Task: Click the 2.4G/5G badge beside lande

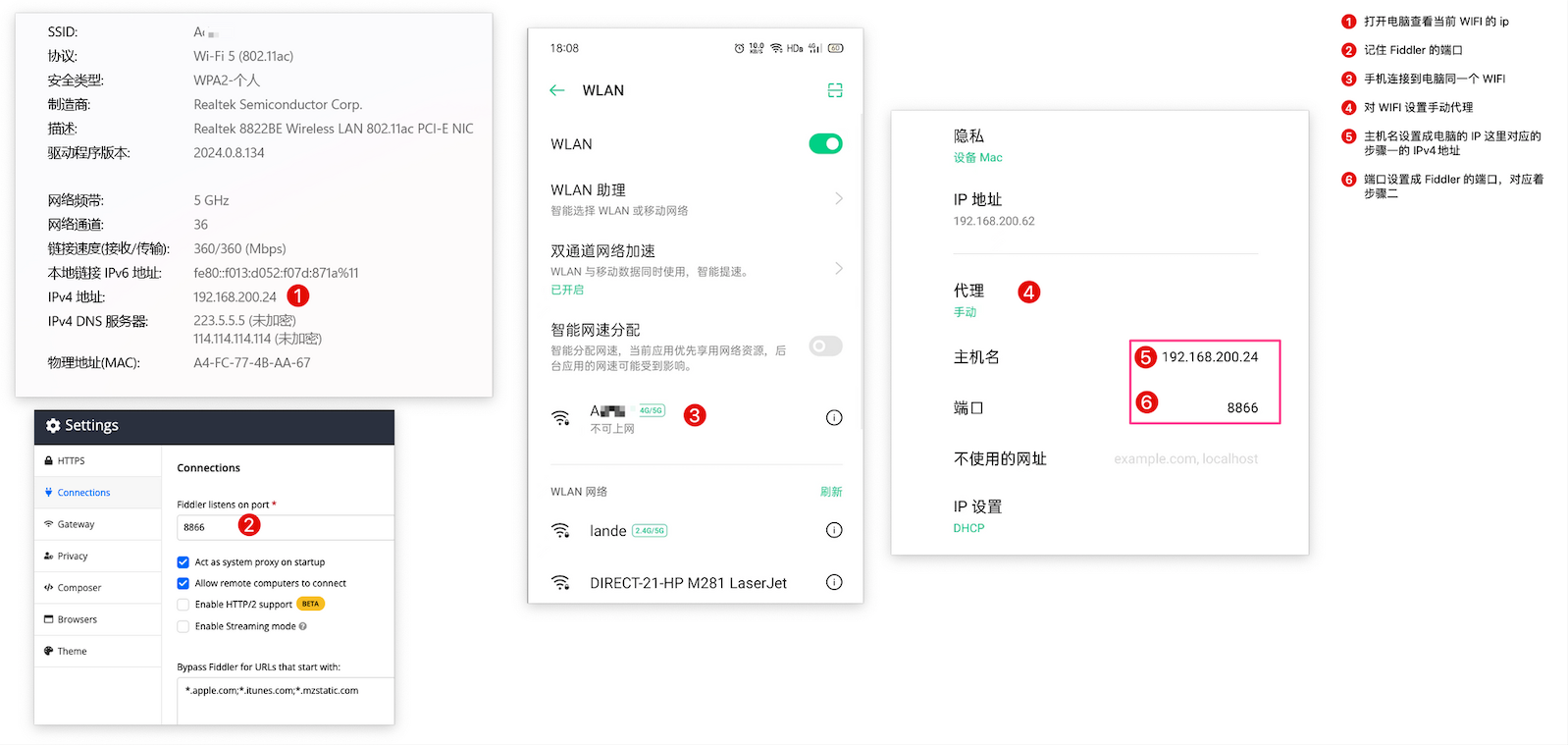Action: [x=650, y=531]
